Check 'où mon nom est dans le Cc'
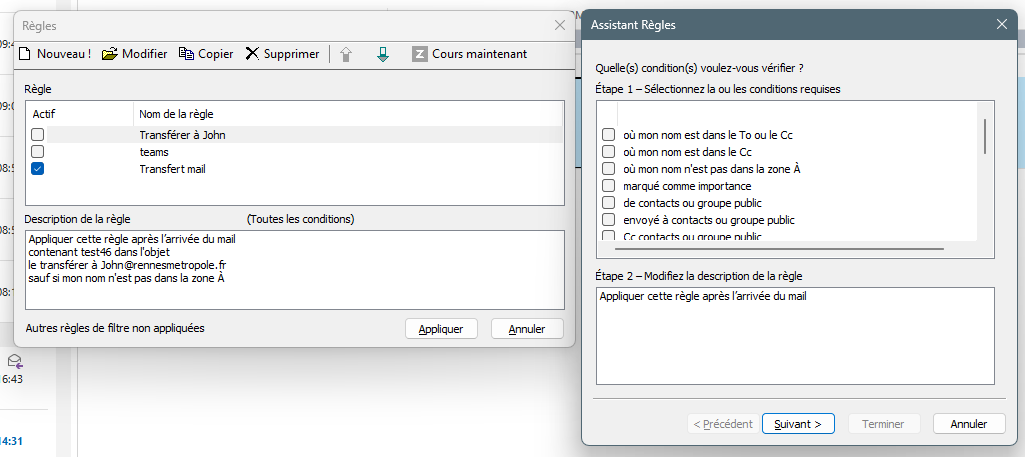Viewport: 1025px width, 457px height. tap(608, 152)
